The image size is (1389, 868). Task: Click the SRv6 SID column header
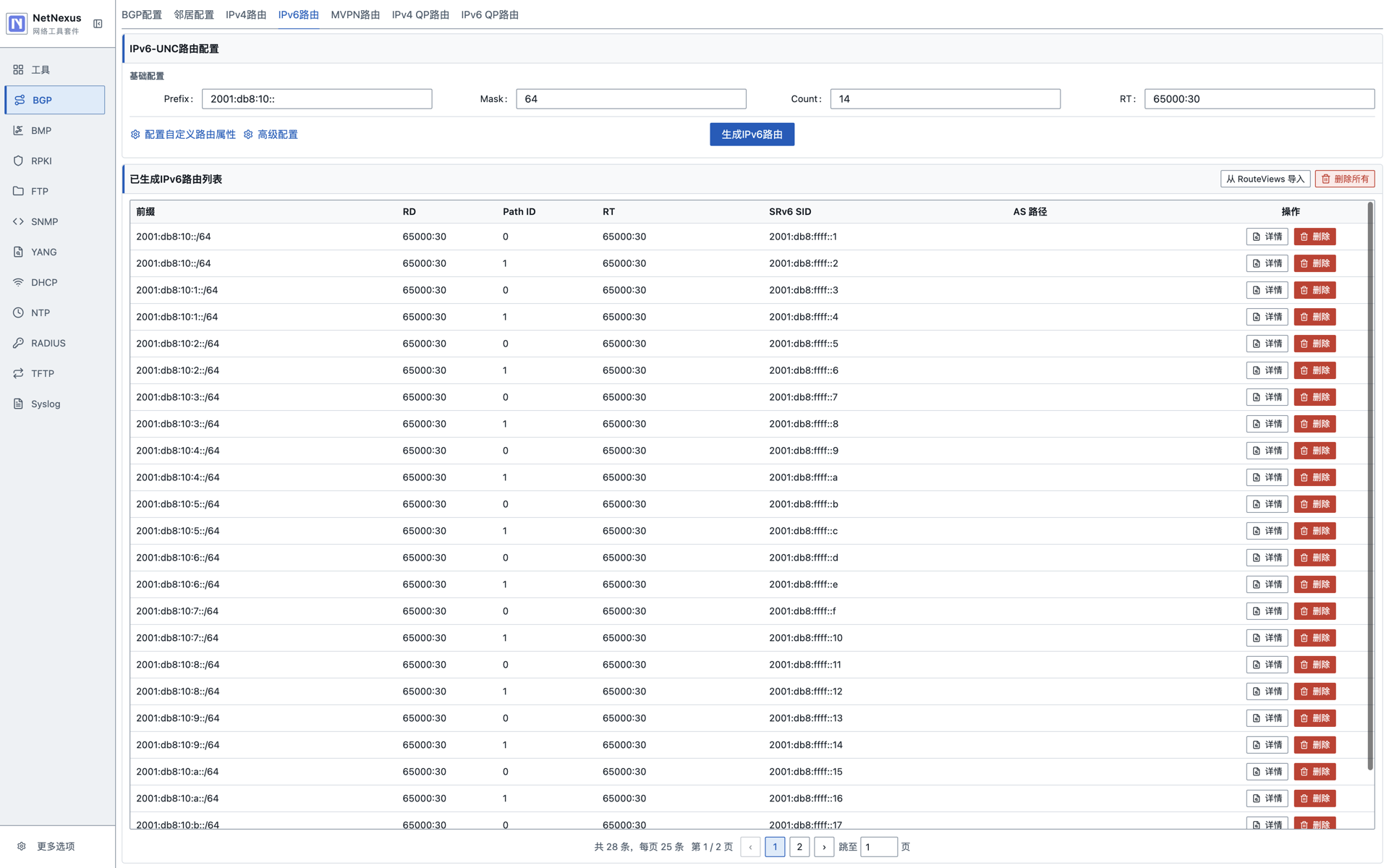(790, 212)
